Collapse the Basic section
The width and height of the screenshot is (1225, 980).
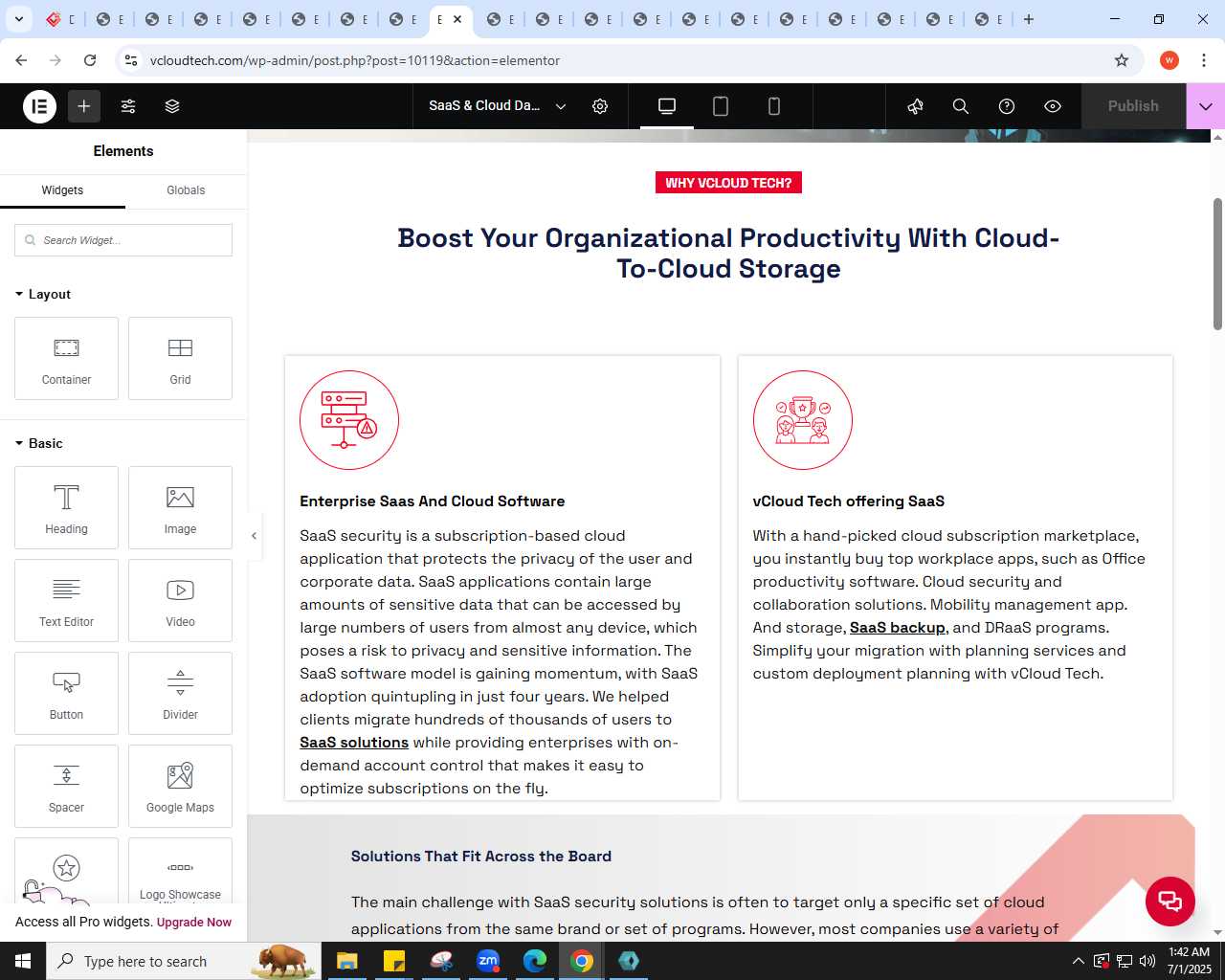click(x=39, y=443)
